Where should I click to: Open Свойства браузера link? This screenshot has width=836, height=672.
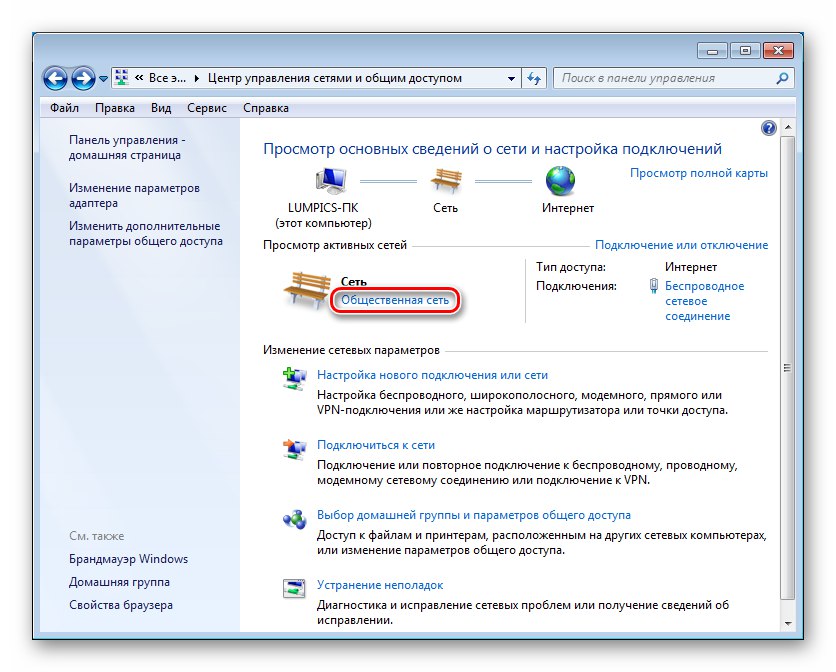121,605
